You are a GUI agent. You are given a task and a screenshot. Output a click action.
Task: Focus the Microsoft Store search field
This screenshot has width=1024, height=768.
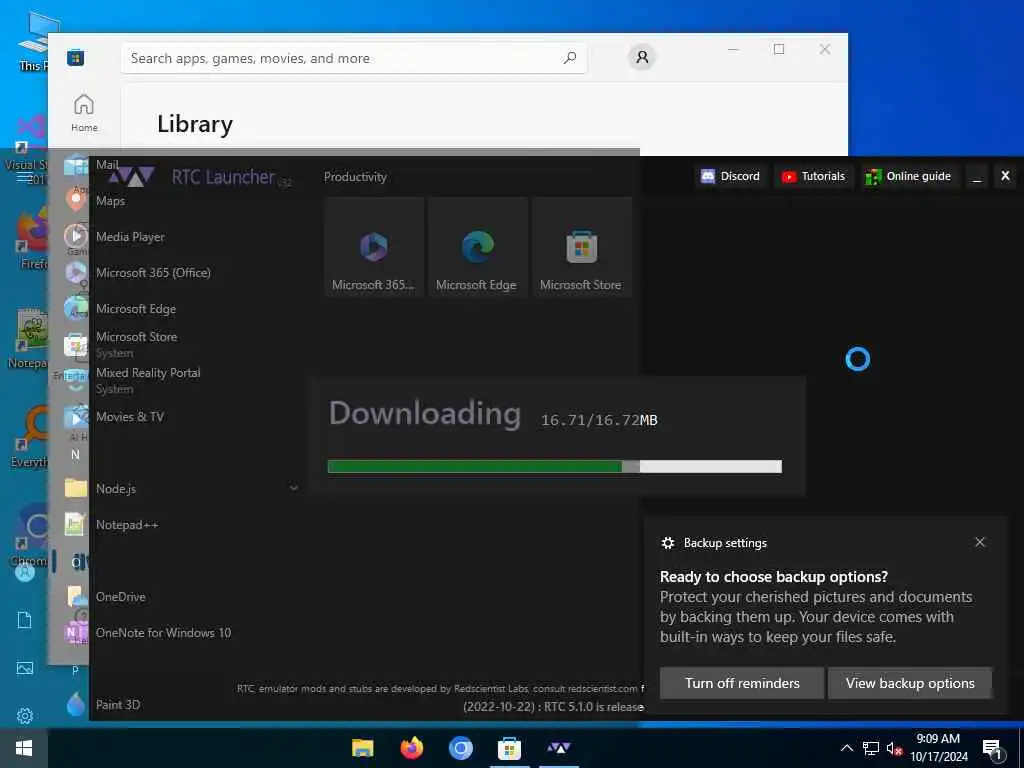(353, 58)
